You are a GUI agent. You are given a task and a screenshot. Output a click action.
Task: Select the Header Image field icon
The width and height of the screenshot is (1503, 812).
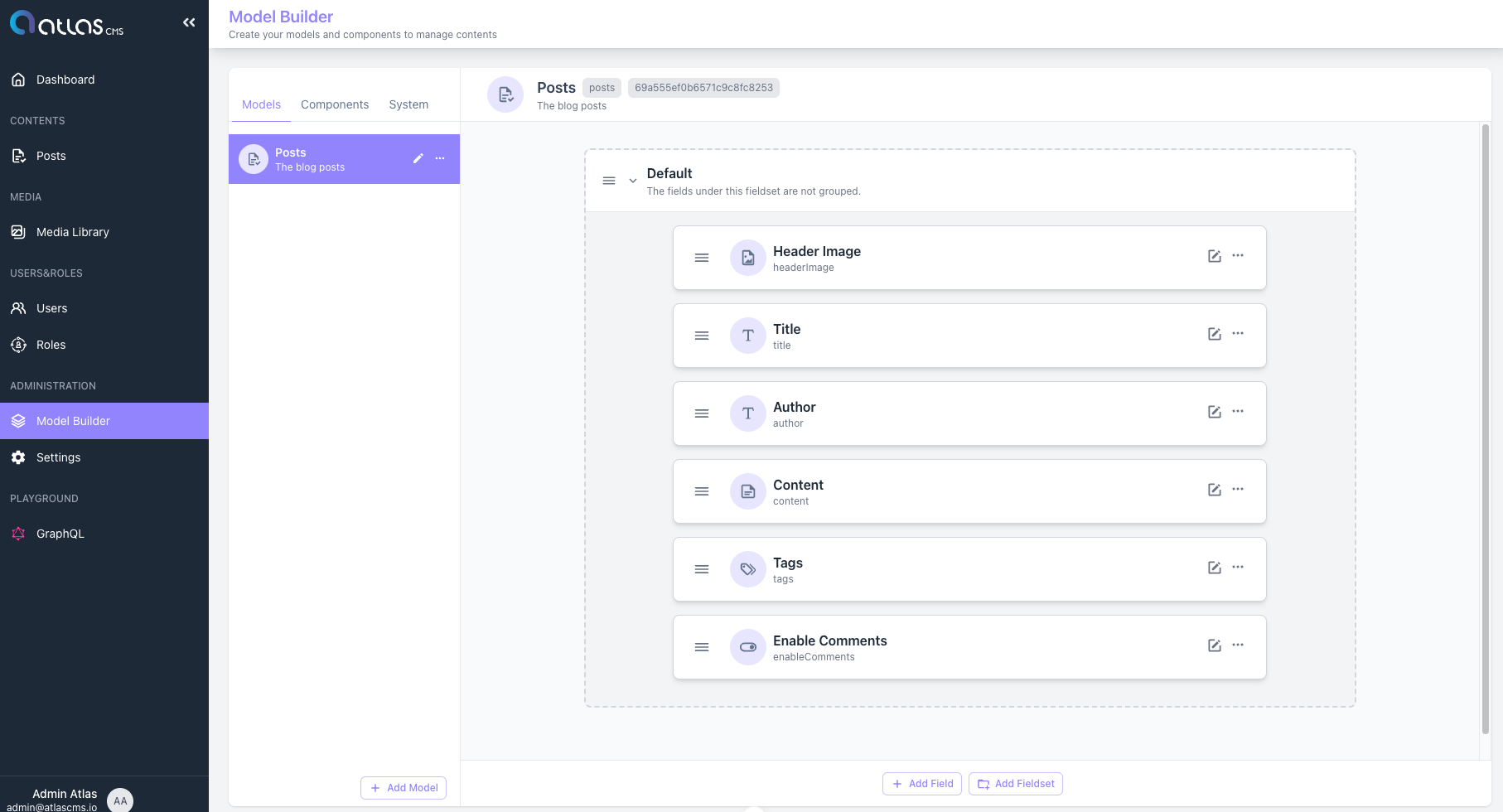(747, 258)
